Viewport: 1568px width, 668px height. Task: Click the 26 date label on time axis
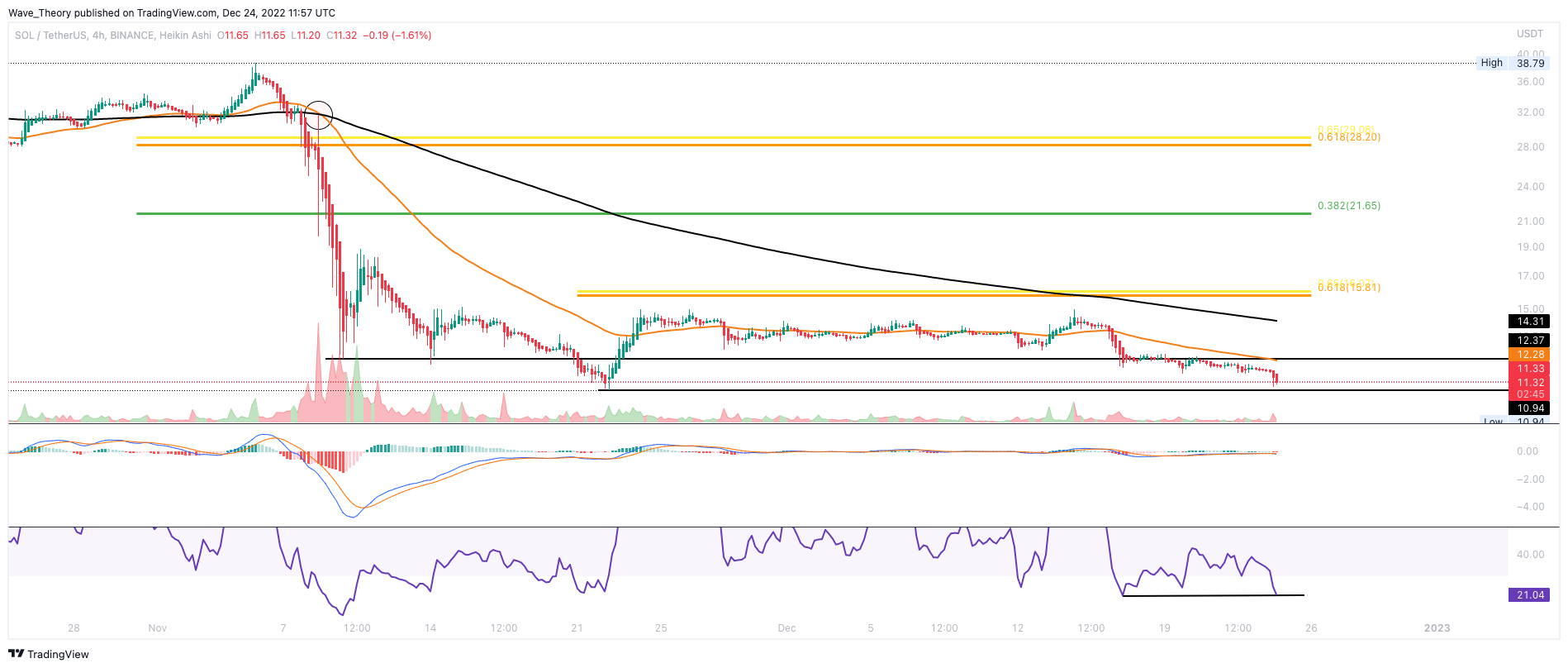click(x=1311, y=628)
